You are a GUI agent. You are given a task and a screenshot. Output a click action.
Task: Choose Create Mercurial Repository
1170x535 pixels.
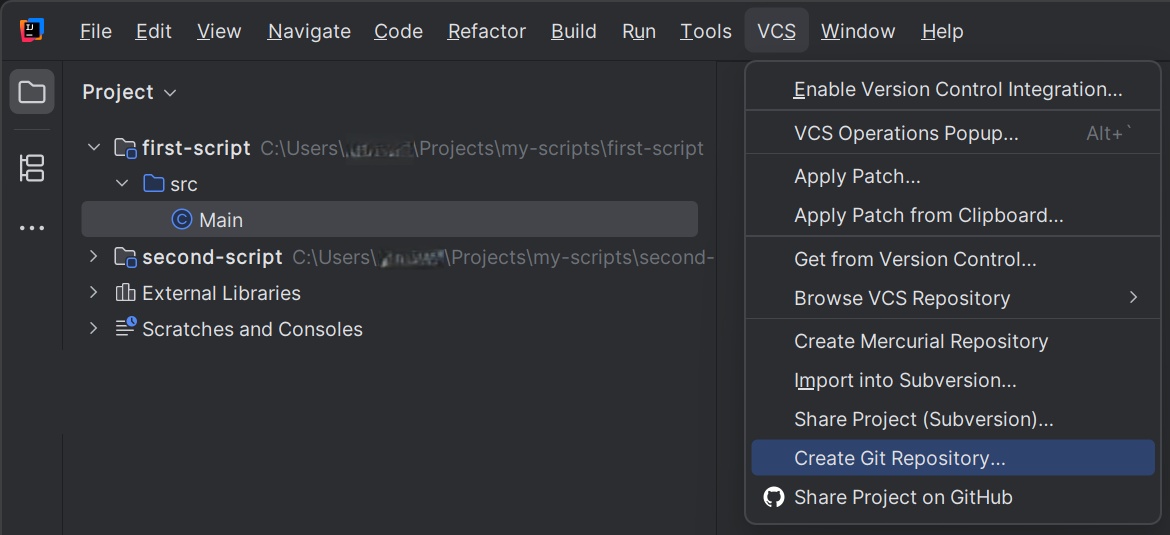[x=953, y=341]
